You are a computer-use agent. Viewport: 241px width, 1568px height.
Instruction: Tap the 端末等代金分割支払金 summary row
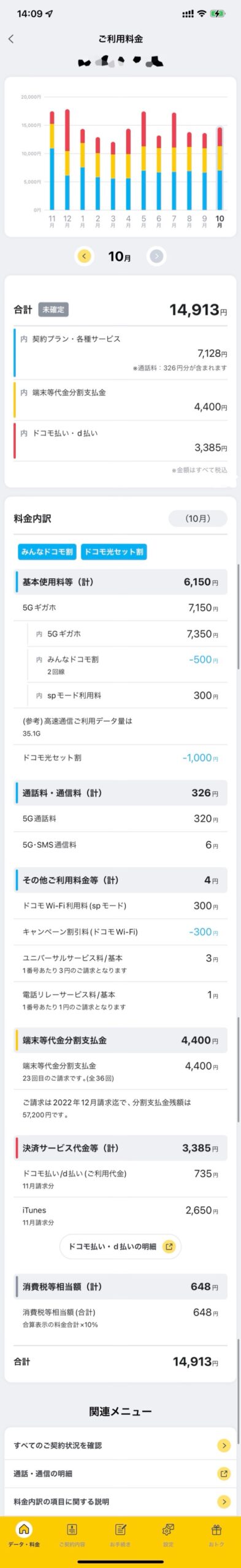point(120,399)
